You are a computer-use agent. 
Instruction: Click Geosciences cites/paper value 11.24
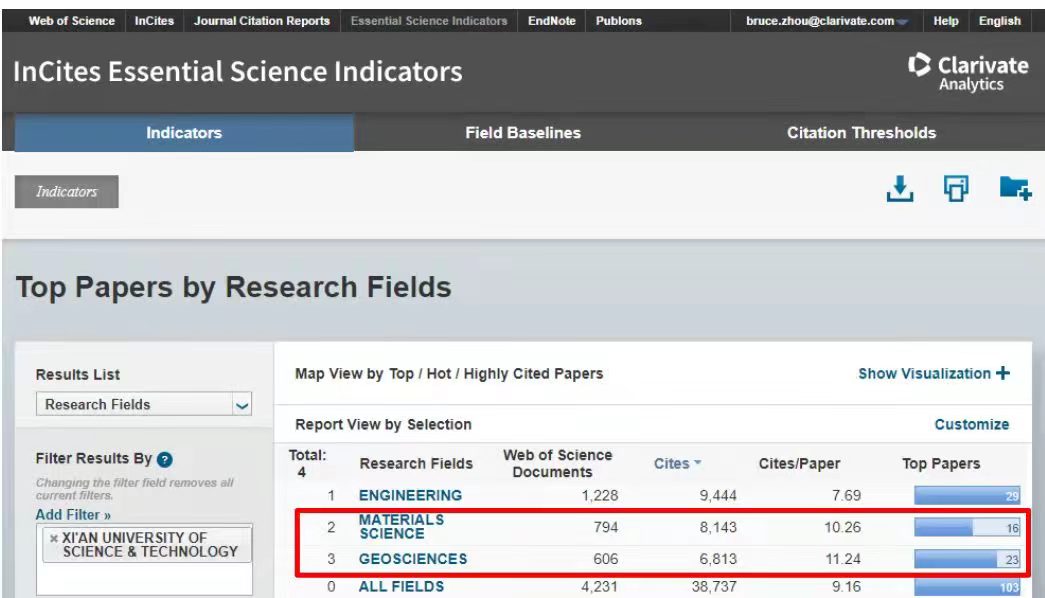pos(843,559)
